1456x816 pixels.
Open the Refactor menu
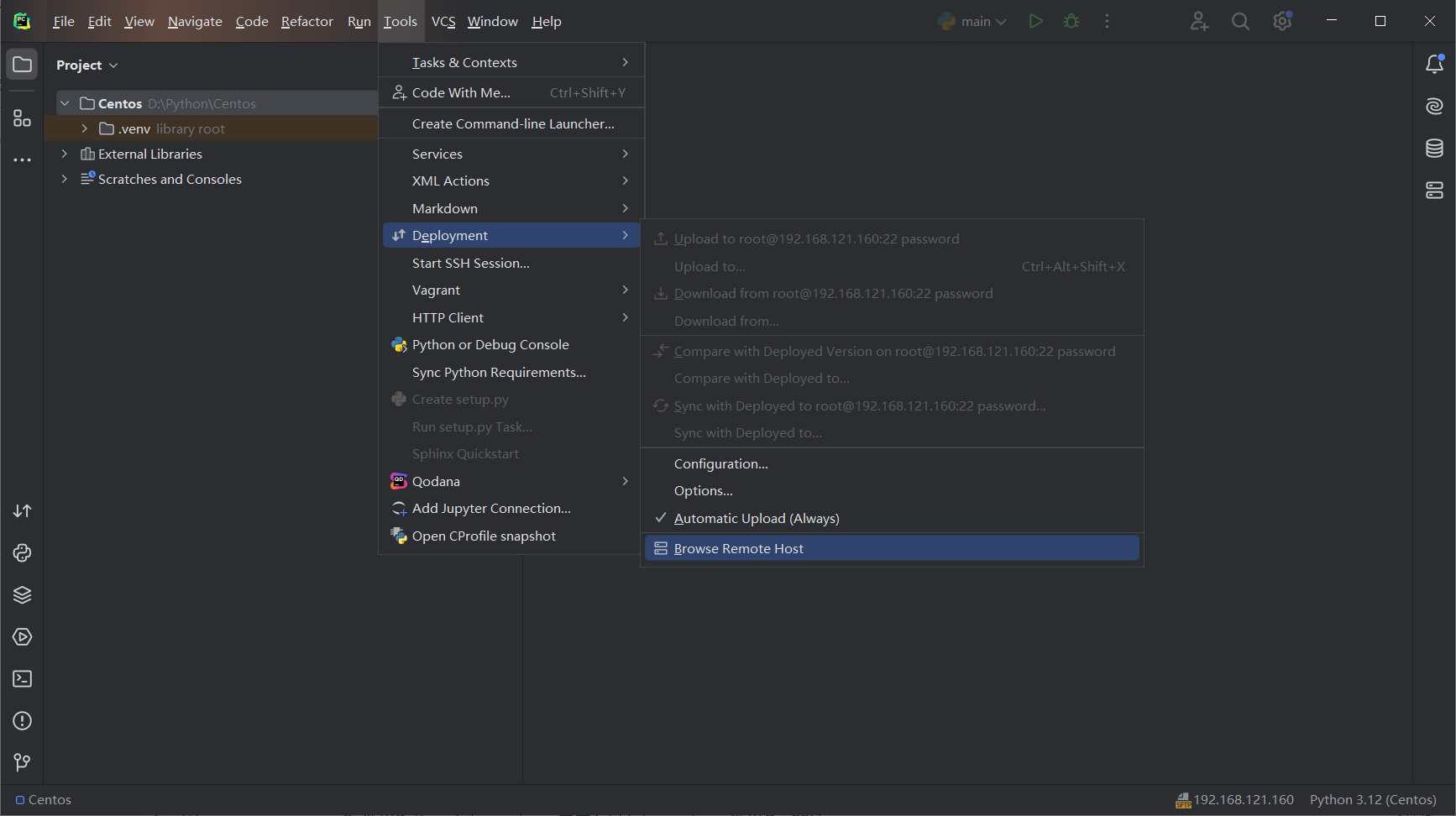[307, 21]
